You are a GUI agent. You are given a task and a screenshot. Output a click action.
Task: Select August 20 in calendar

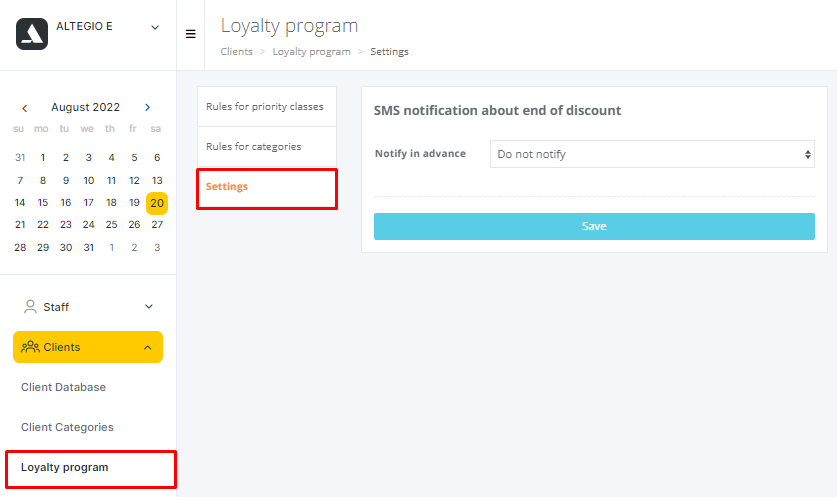157,203
